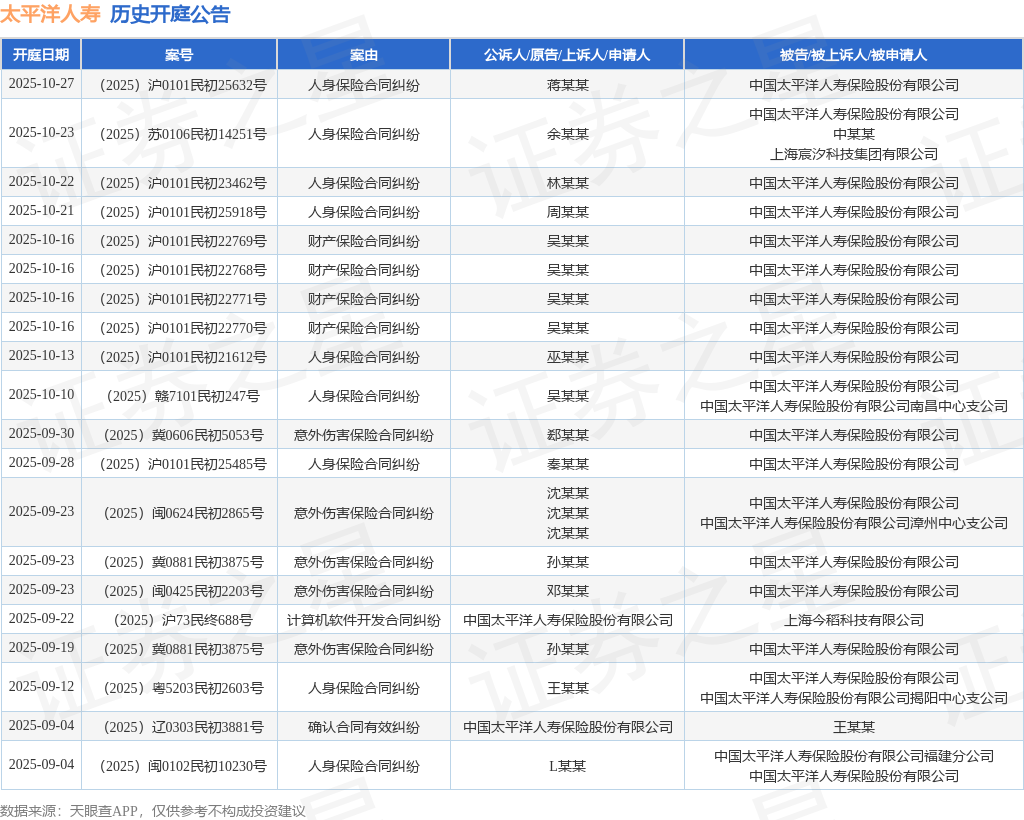Image resolution: width=1024 pixels, height=820 pixels.
Task: Select the 案号 column header
Action: [179, 55]
